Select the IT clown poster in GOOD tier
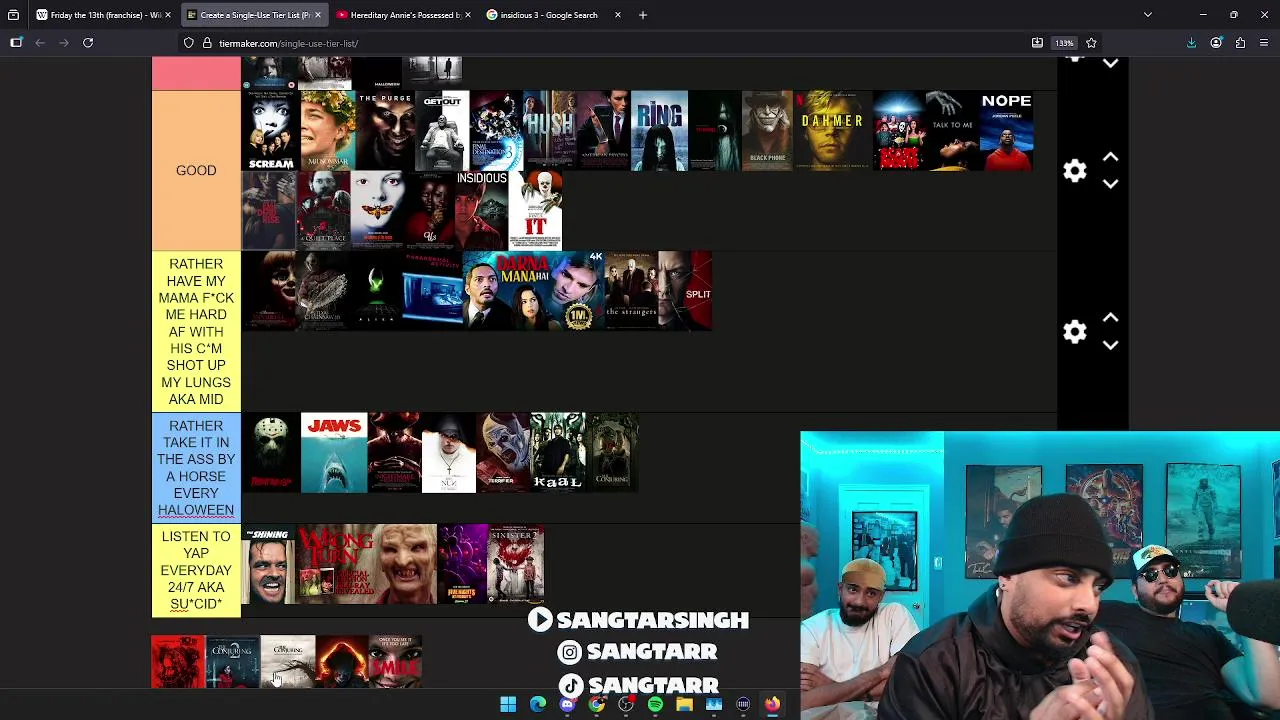 coord(535,211)
